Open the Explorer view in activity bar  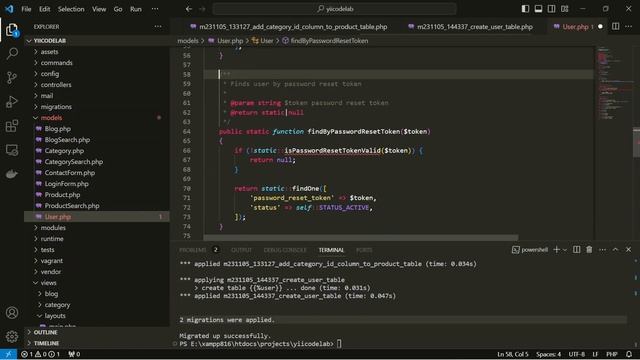[12, 29]
